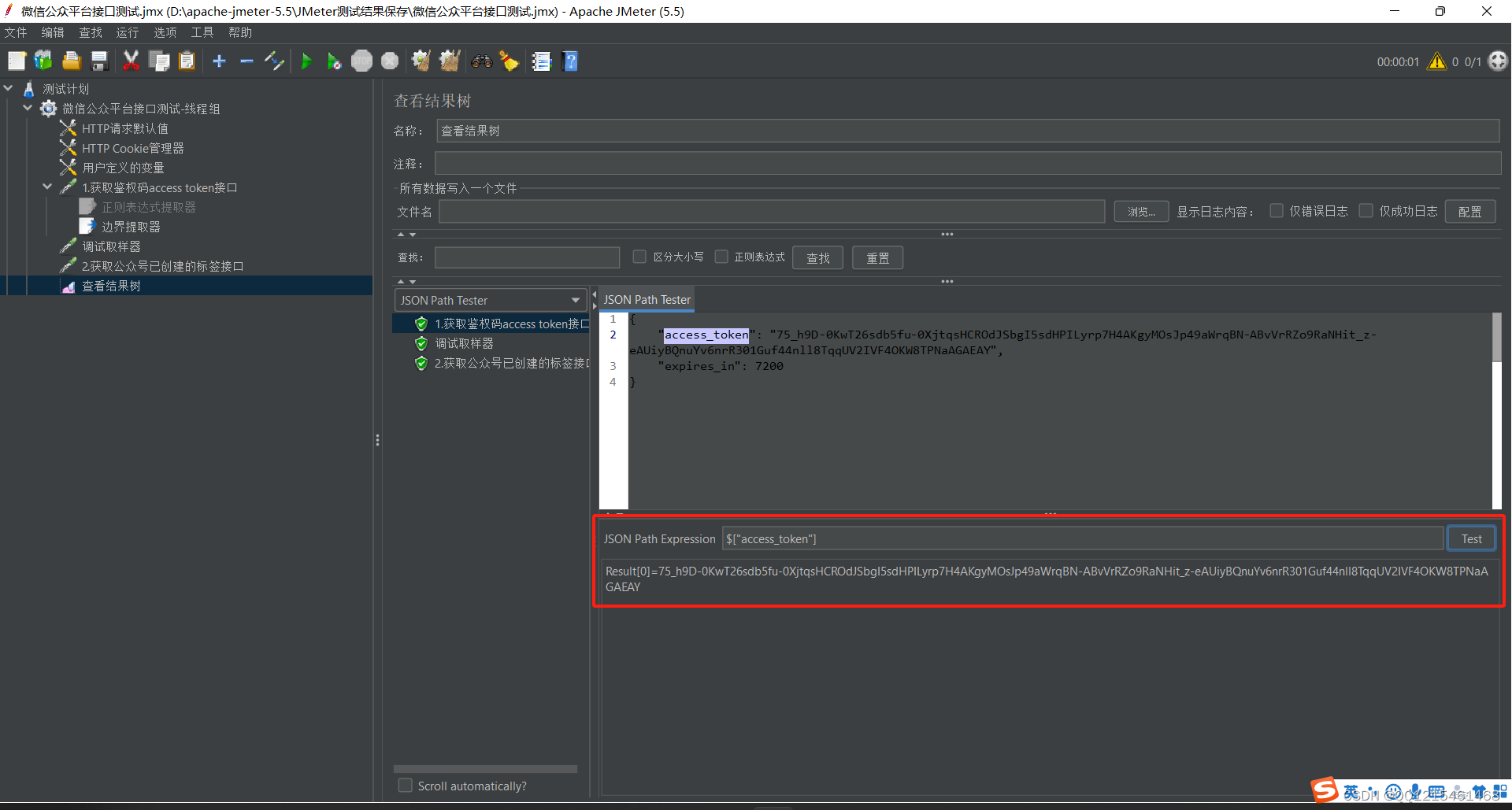This screenshot has height=810, width=1512.
Task: Click the response panel vertical scrollbar
Action: pos(1496,411)
